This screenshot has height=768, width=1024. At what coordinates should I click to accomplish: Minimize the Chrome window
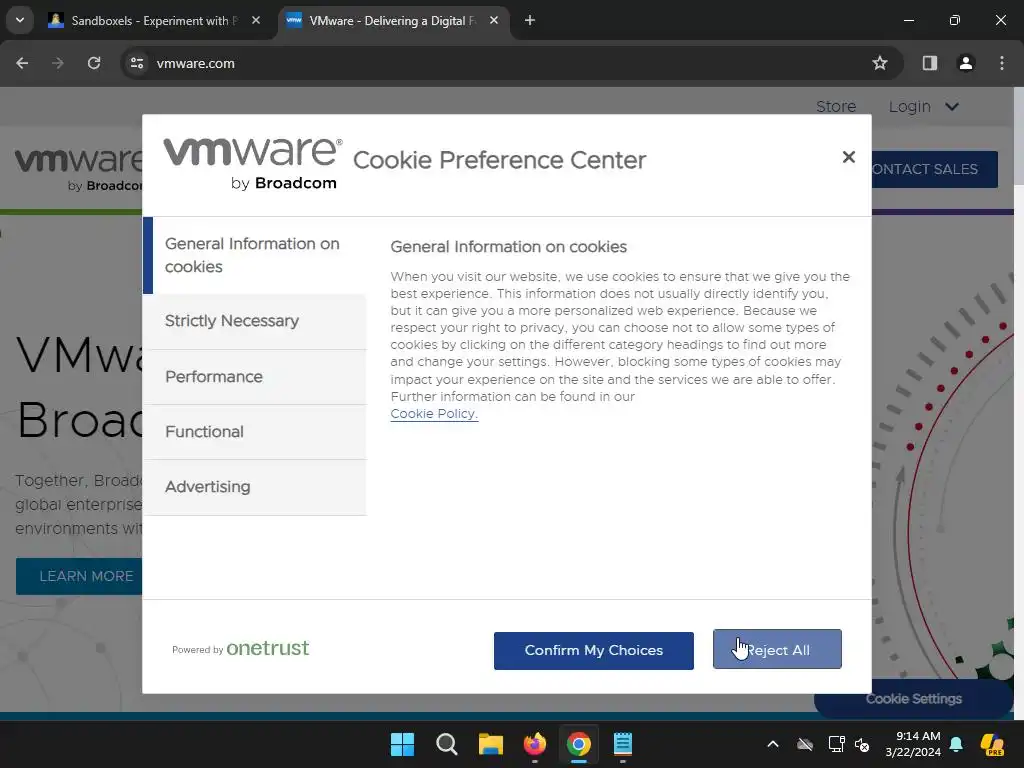(x=908, y=20)
